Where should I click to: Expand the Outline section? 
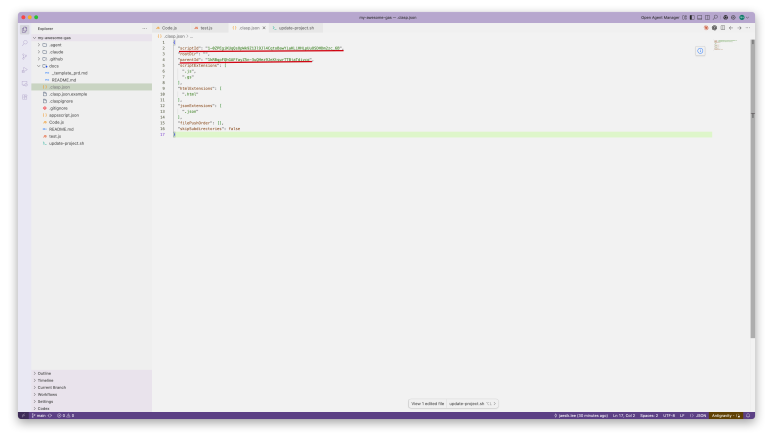tap(44, 373)
